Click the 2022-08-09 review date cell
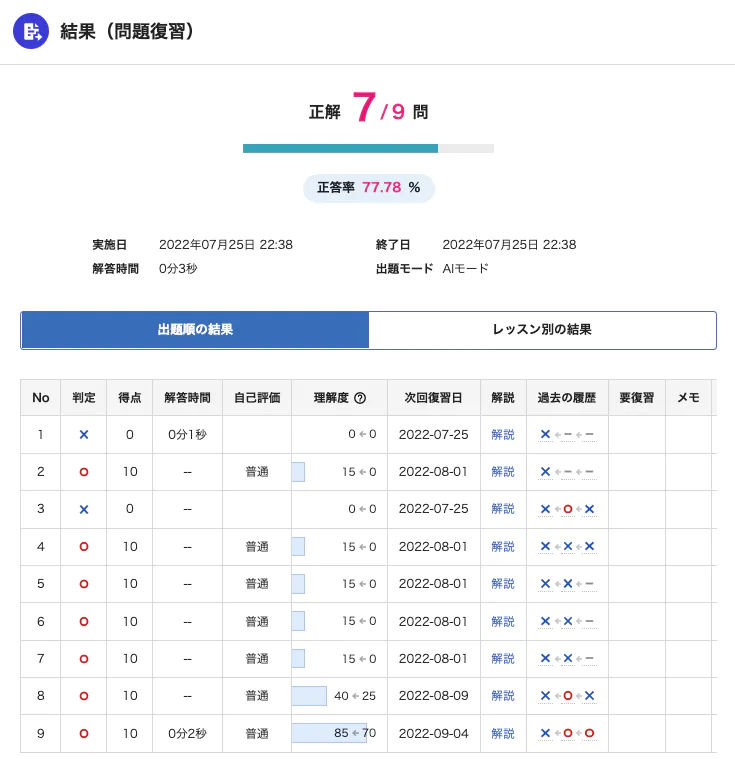Viewport: 735px width, 759px height. [x=433, y=696]
